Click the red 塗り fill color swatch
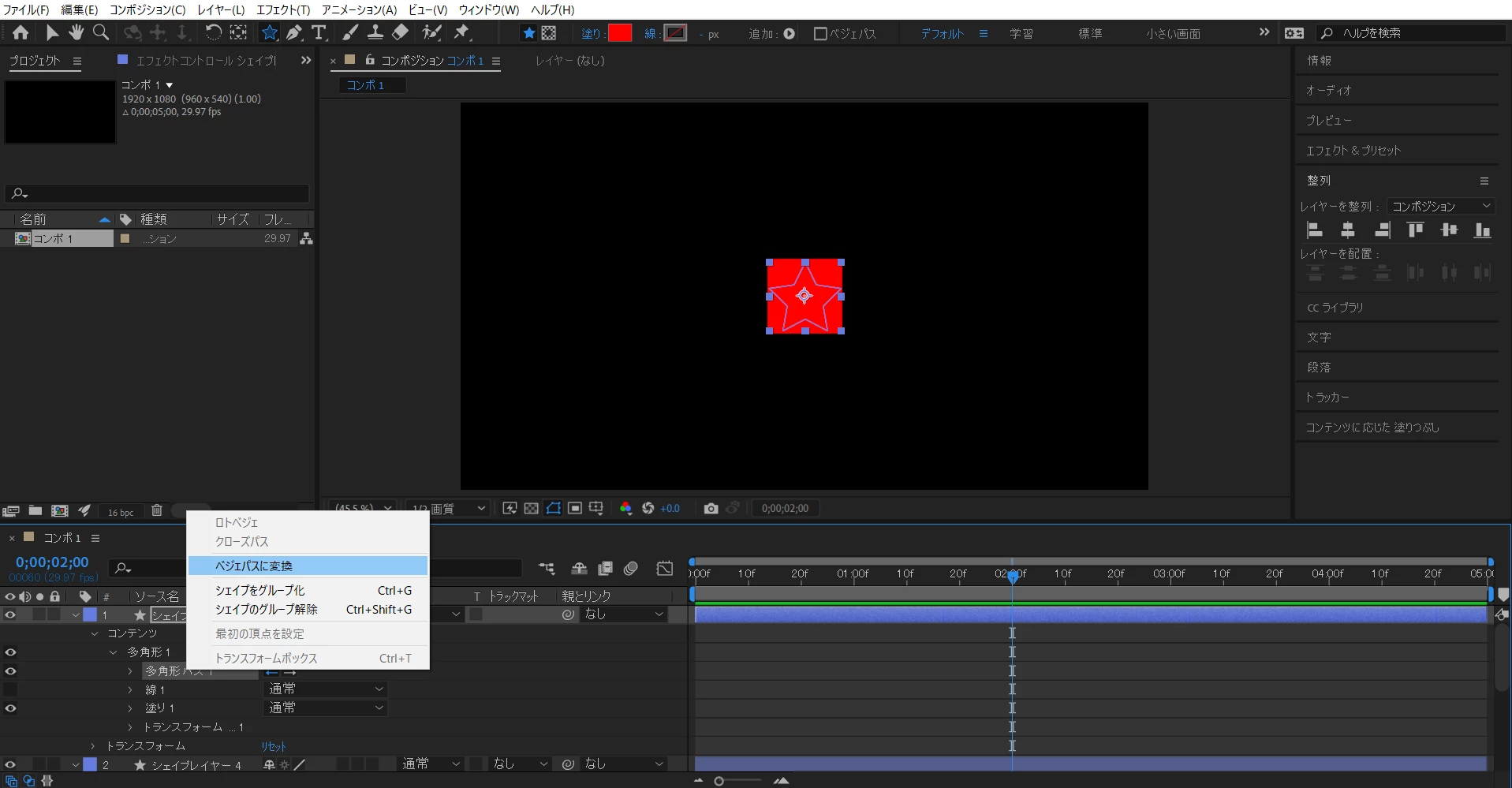The image size is (1512, 788). click(620, 33)
